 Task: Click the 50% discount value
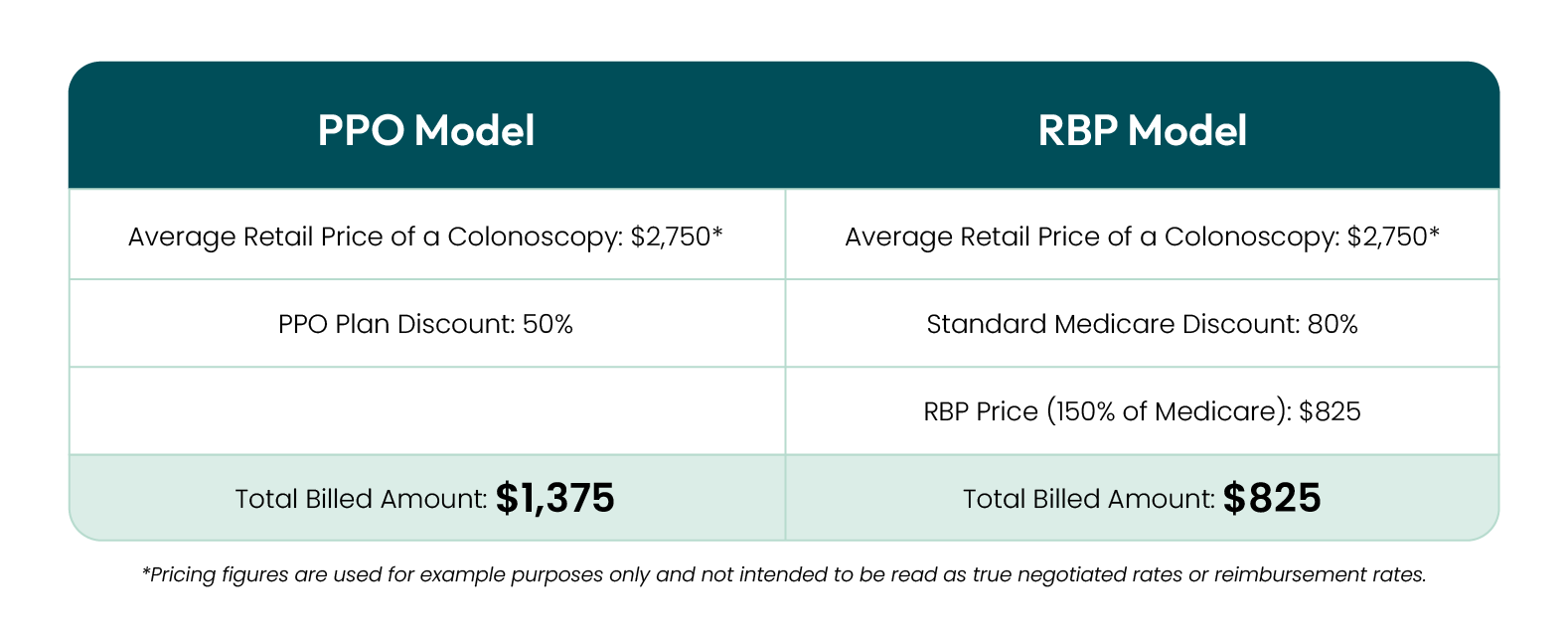[548, 324]
